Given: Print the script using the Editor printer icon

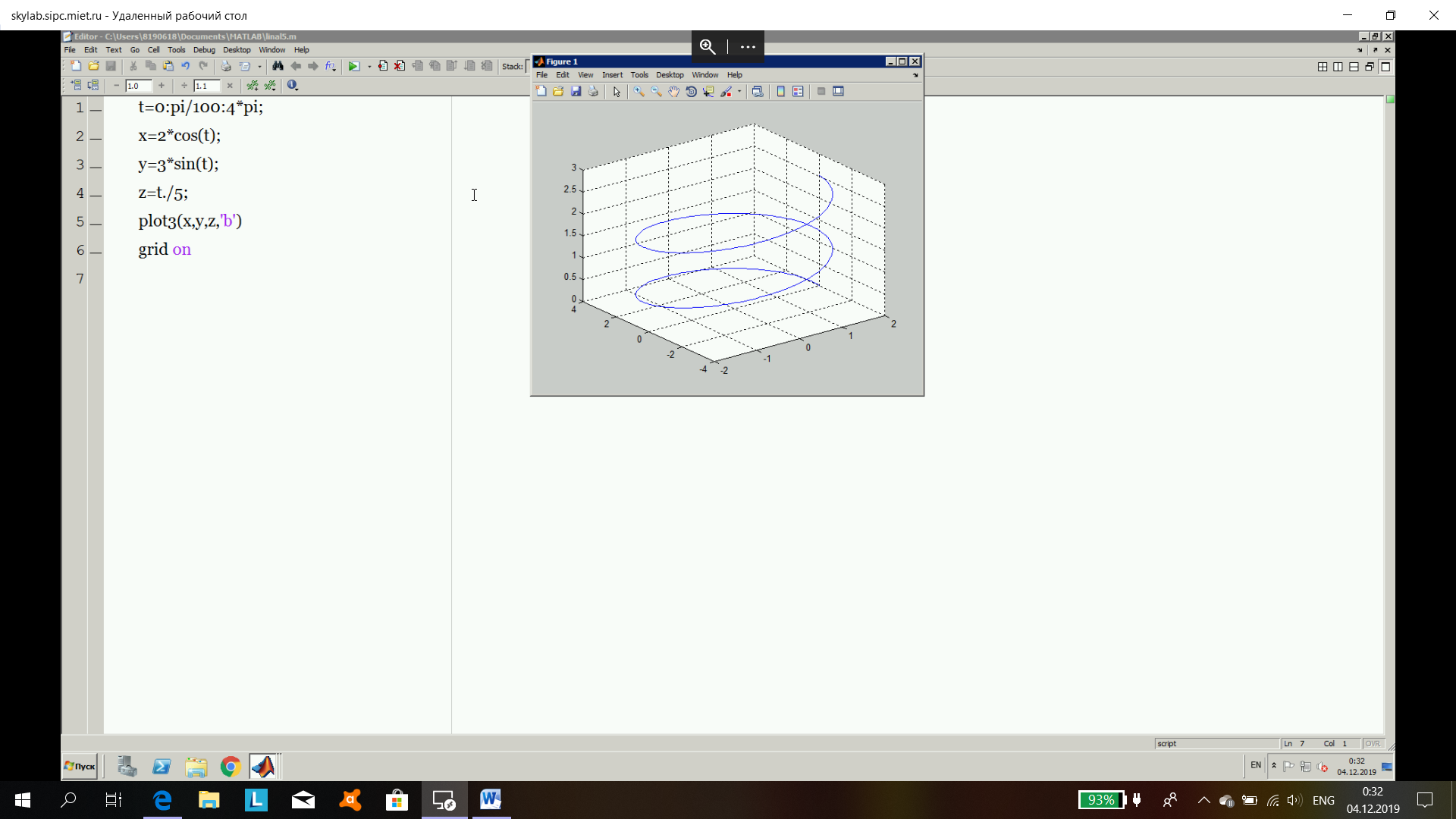Looking at the screenshot, I should tap(226, 66).
